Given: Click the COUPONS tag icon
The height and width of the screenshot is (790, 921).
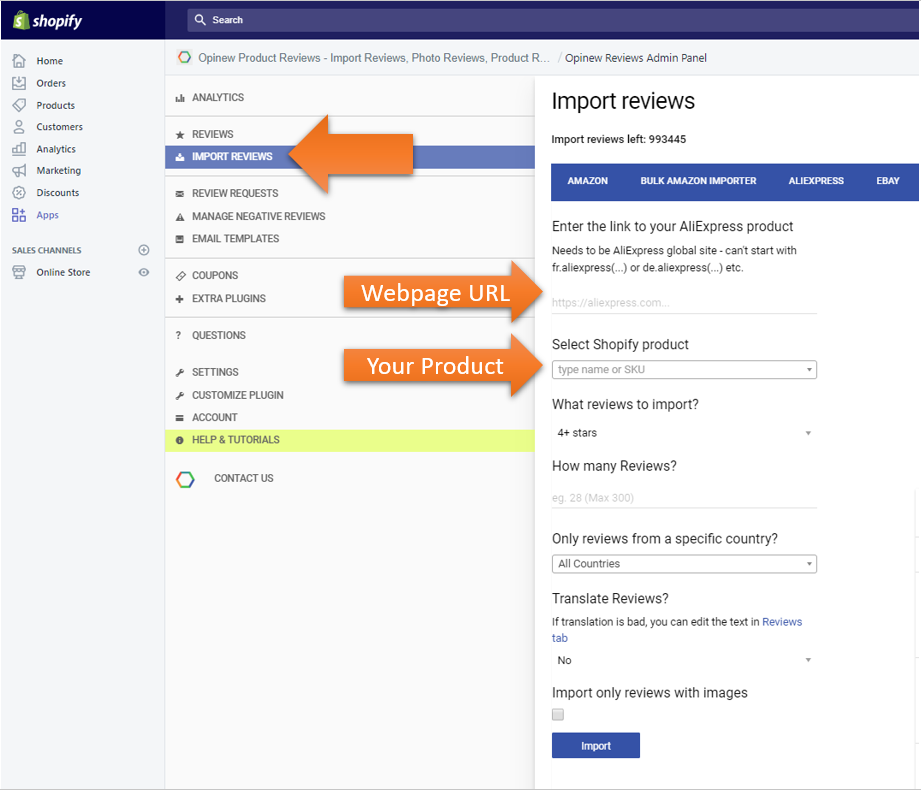Looking at the screenshot, I should pyautogui.click(x=180, y=276).
